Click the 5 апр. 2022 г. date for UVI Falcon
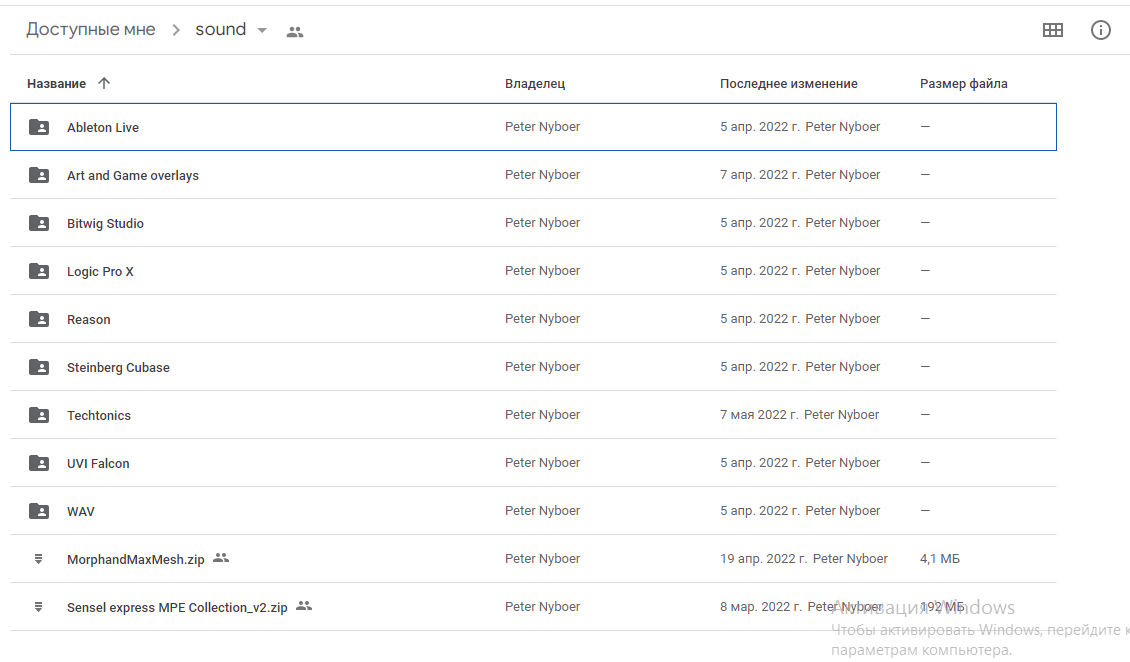The width and height of the screenshot is (1130, 662). click(760, 462)
